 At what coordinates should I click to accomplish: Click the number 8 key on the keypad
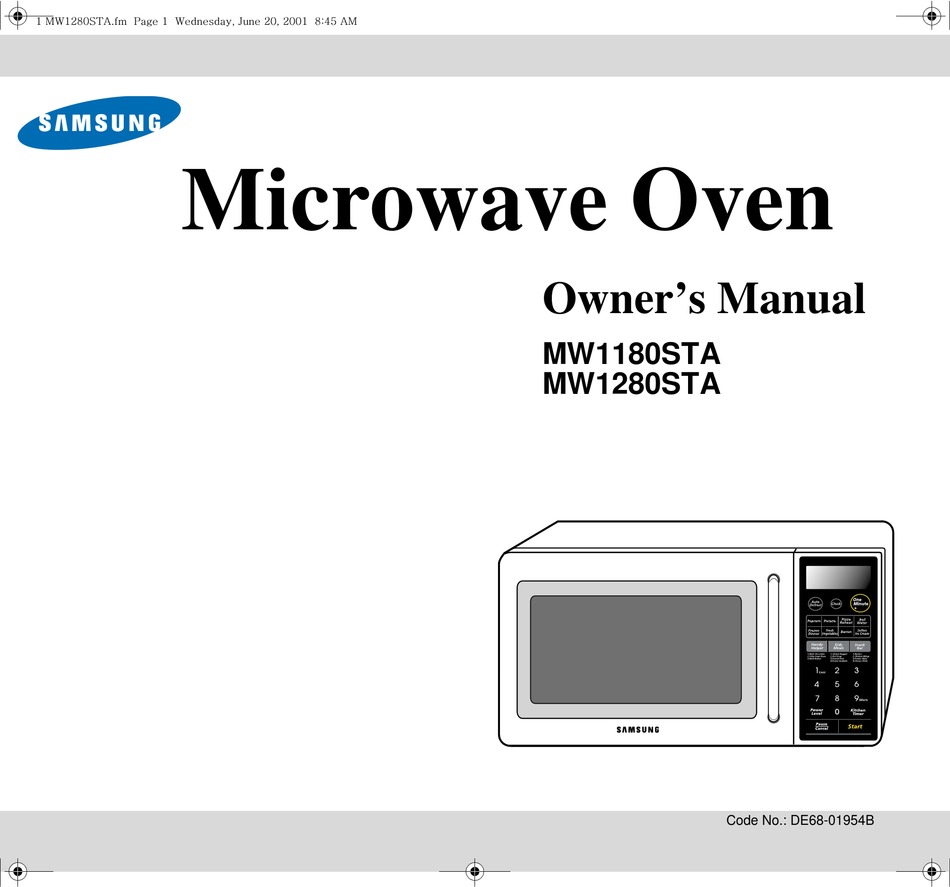pyautogui.click(x=837, y=698)
